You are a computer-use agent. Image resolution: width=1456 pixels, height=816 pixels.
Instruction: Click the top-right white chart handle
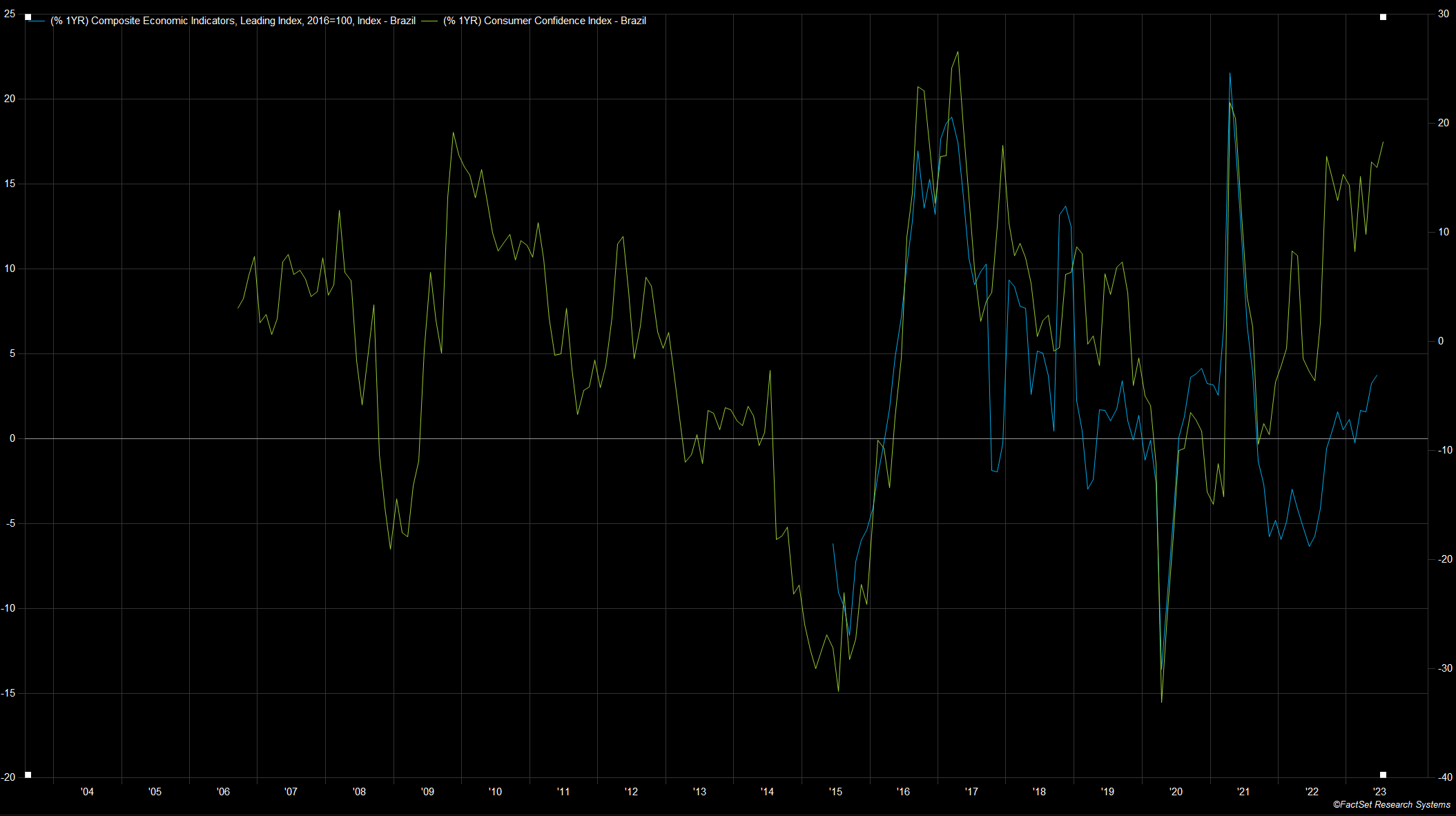click(1383, 17)
